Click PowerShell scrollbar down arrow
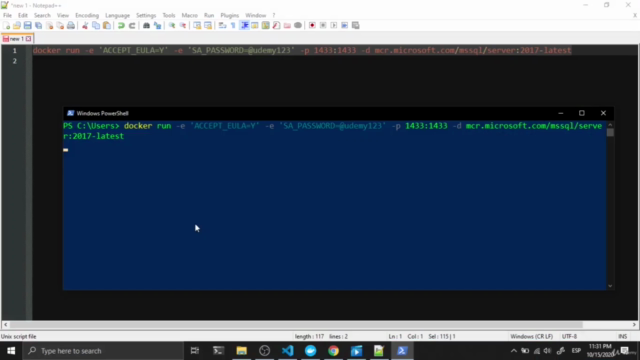 coord(610,286)
